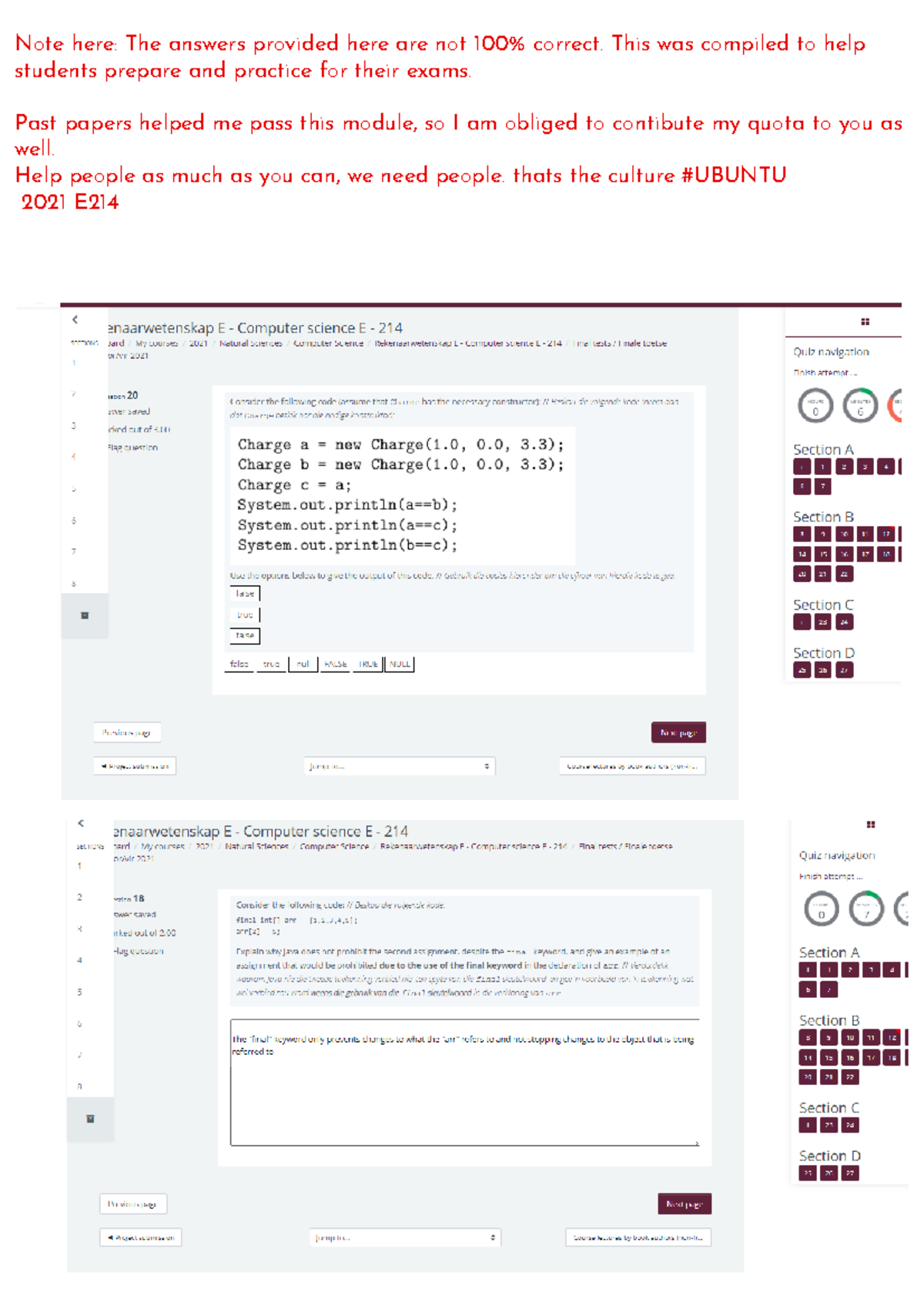Click square icon at bottom of lower sidebar

click(x=90, y=1118)
